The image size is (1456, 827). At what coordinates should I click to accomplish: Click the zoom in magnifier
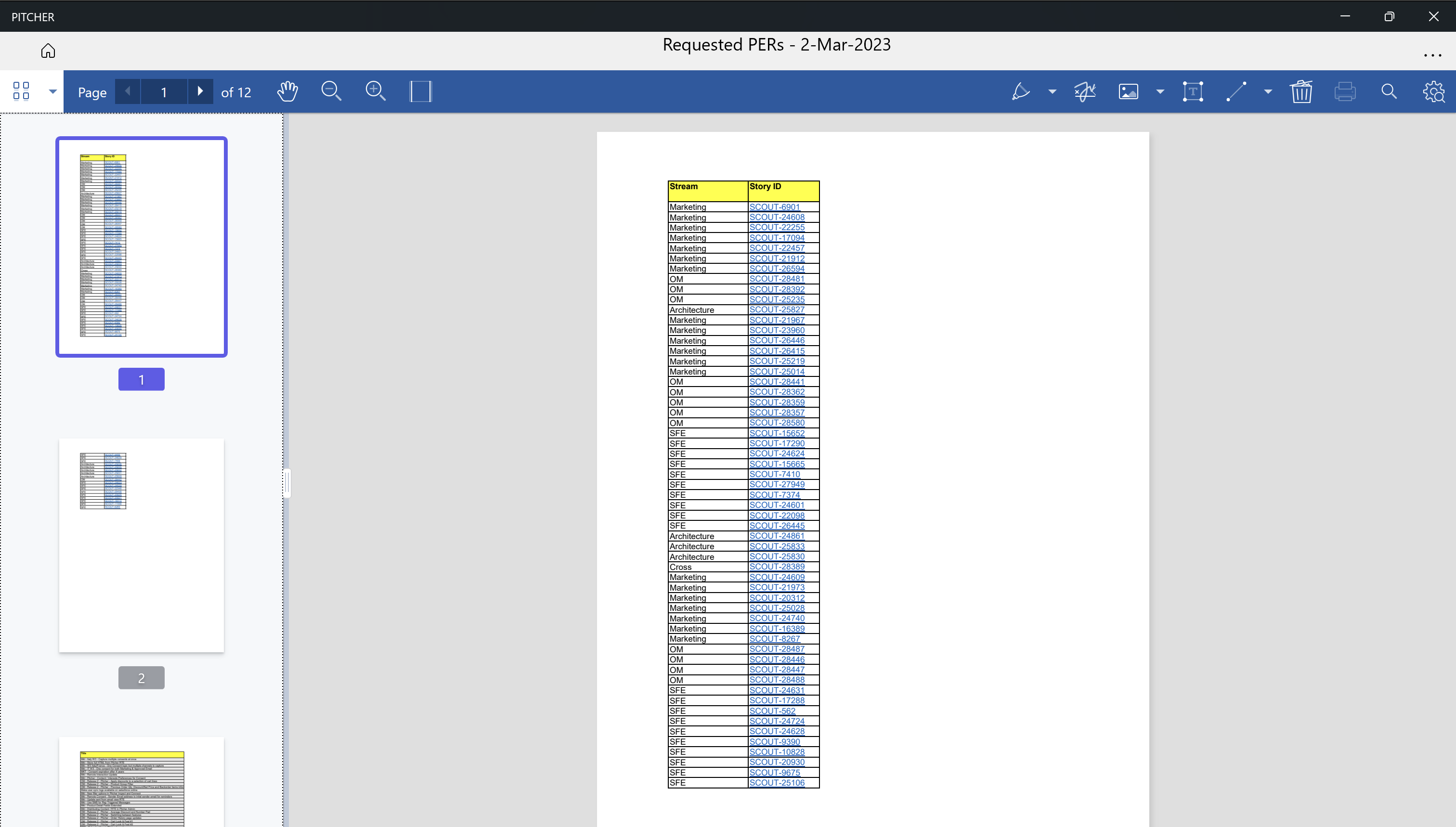[x=376, y=91]
